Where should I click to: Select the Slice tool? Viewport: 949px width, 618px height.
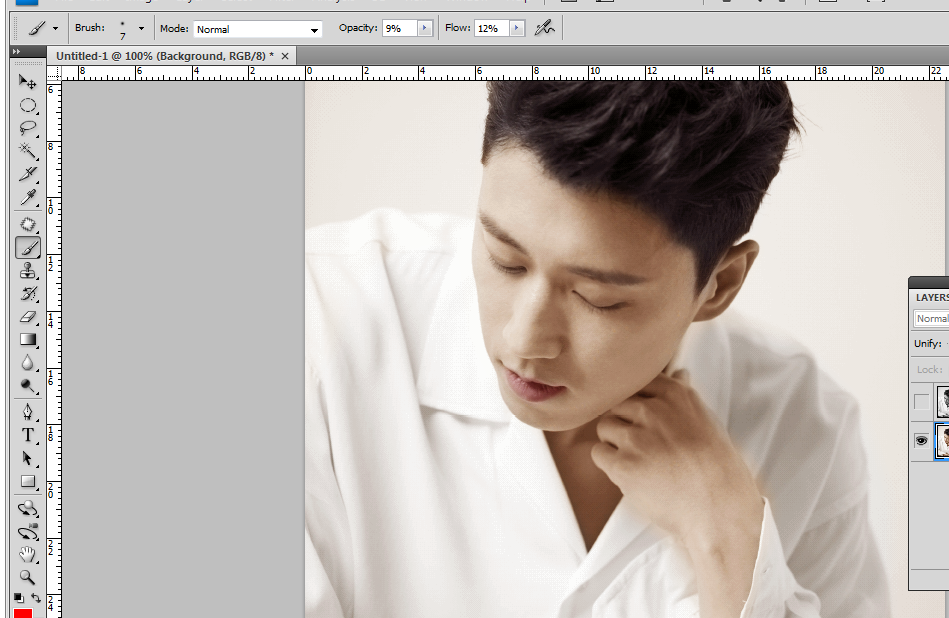[x=27, y=174]
